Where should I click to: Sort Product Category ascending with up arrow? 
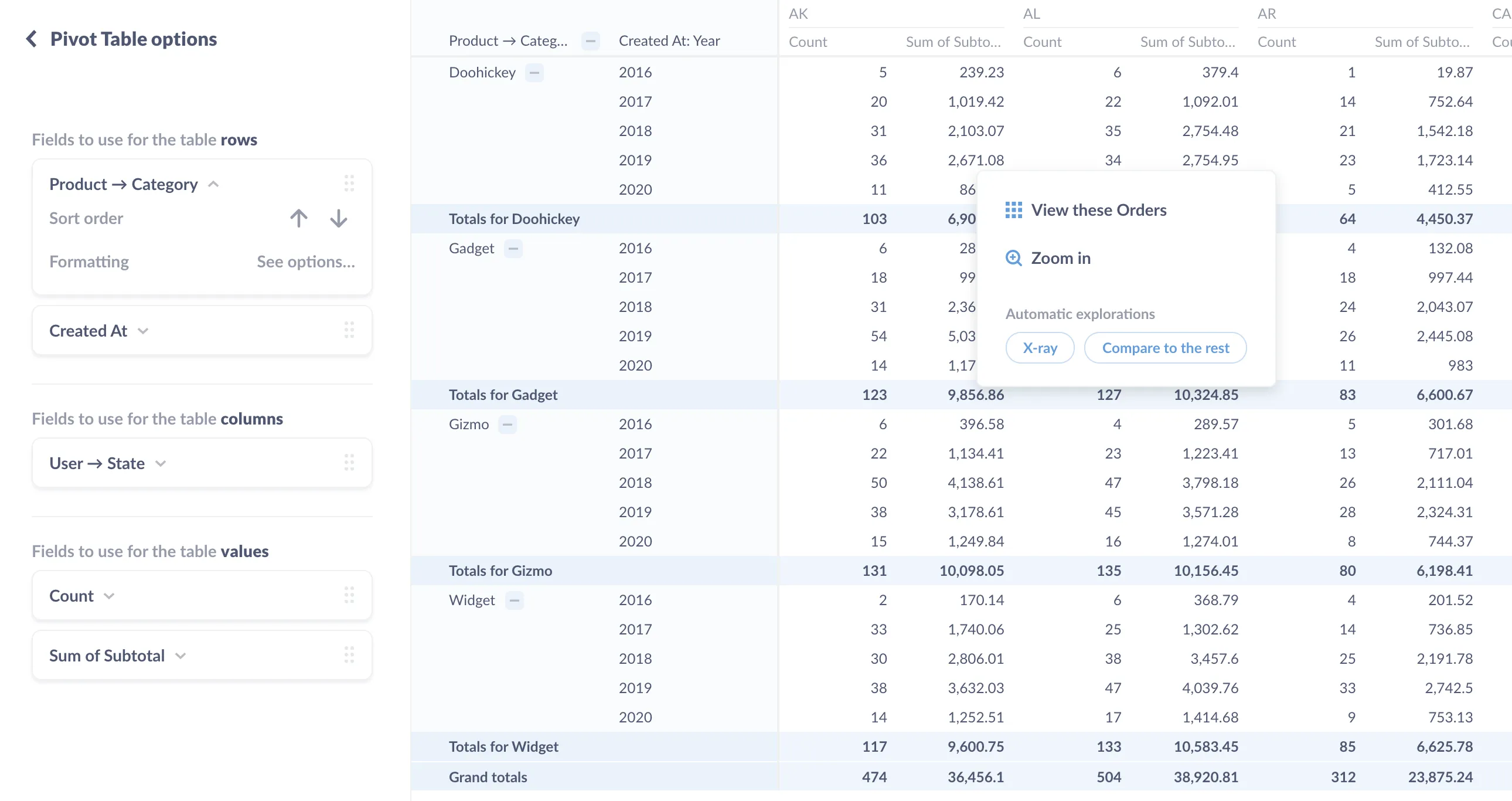(x=299, y=219)
